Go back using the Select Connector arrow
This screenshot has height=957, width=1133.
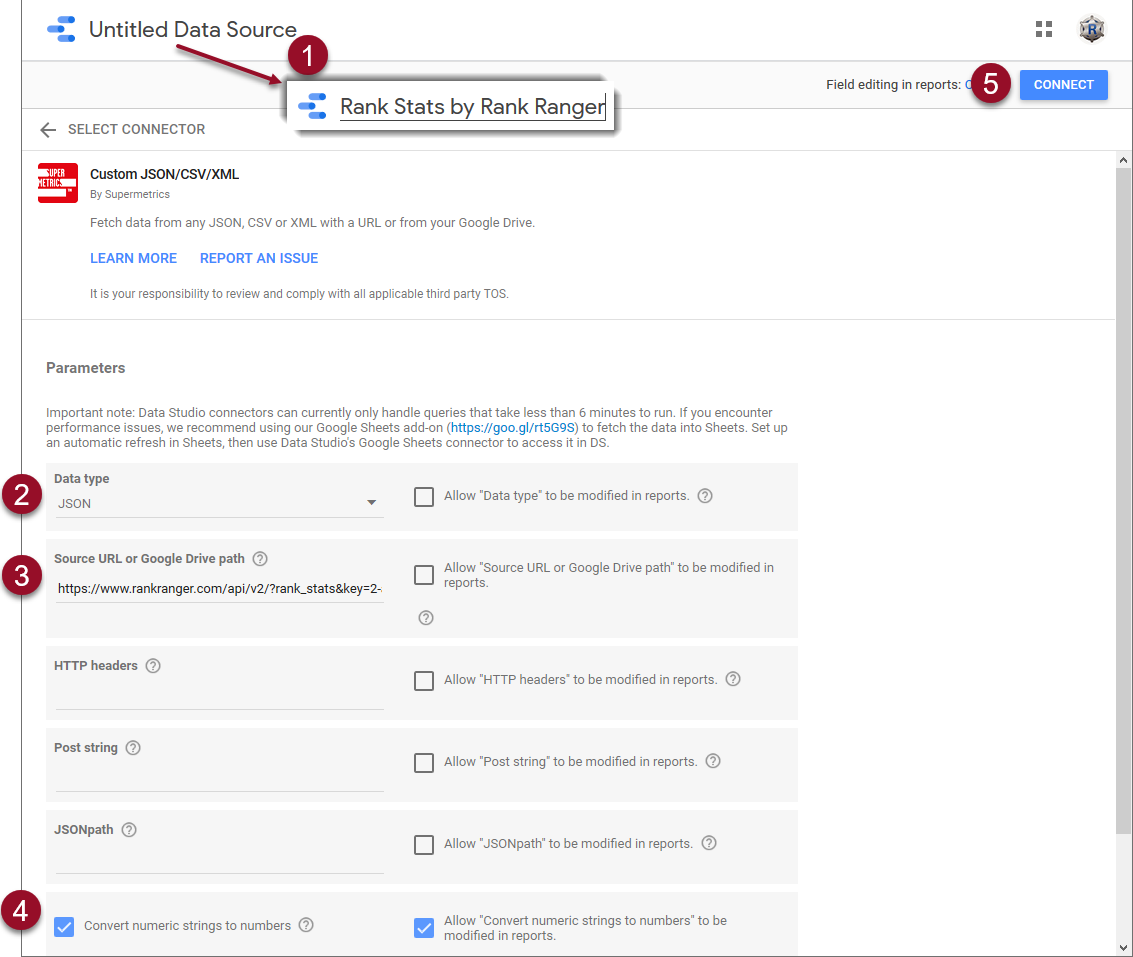coord(48,129)
